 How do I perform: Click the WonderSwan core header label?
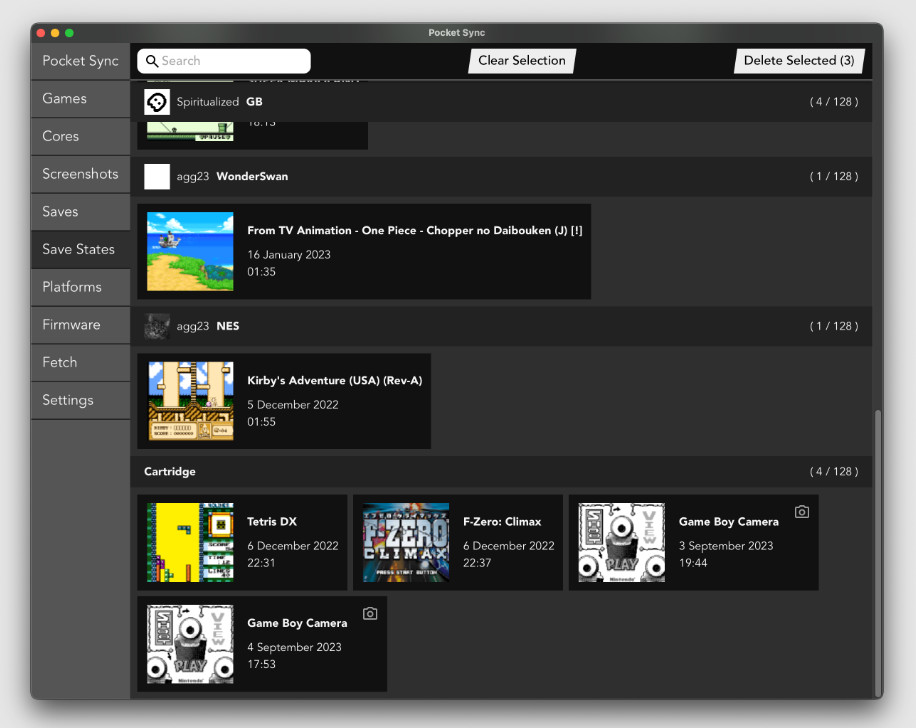coord(252,176)
